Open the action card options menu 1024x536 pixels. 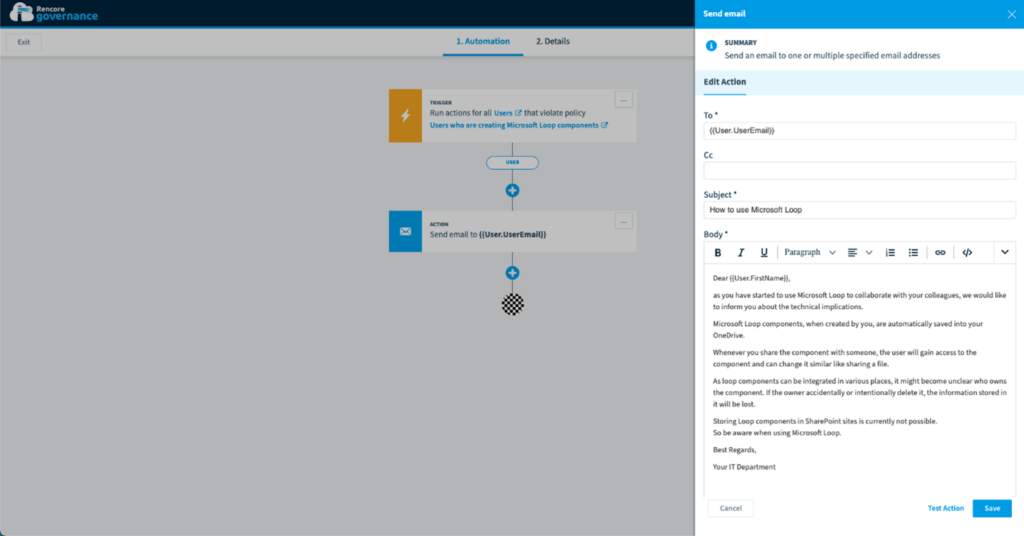tap(624, 222)
